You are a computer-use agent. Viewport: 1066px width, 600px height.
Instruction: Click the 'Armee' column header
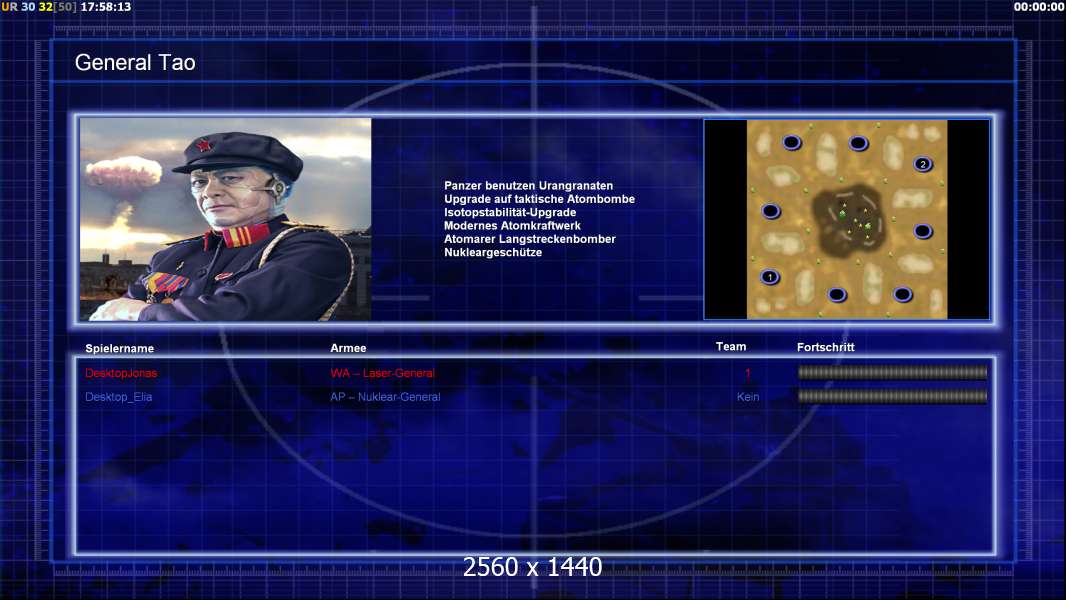click(x=348, y=348)
